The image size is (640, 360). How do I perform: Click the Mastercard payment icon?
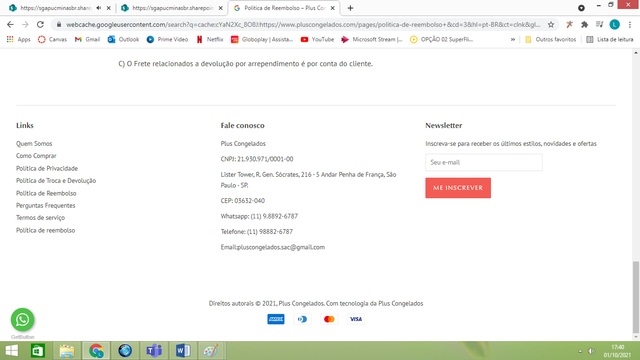pyautogui.click(x=329, y=319)
